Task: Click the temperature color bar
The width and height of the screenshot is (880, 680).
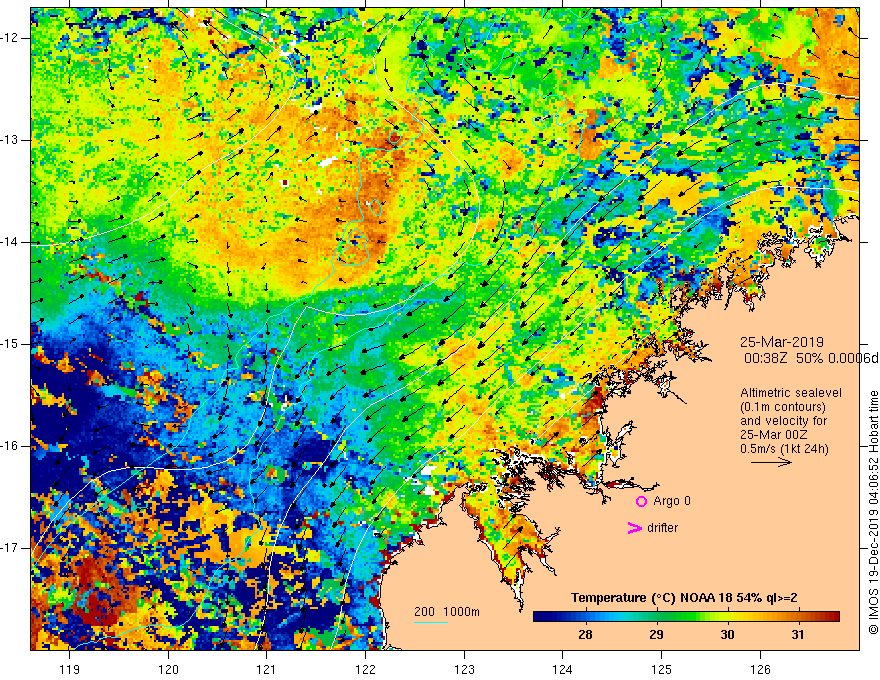Action: [686, 617]
